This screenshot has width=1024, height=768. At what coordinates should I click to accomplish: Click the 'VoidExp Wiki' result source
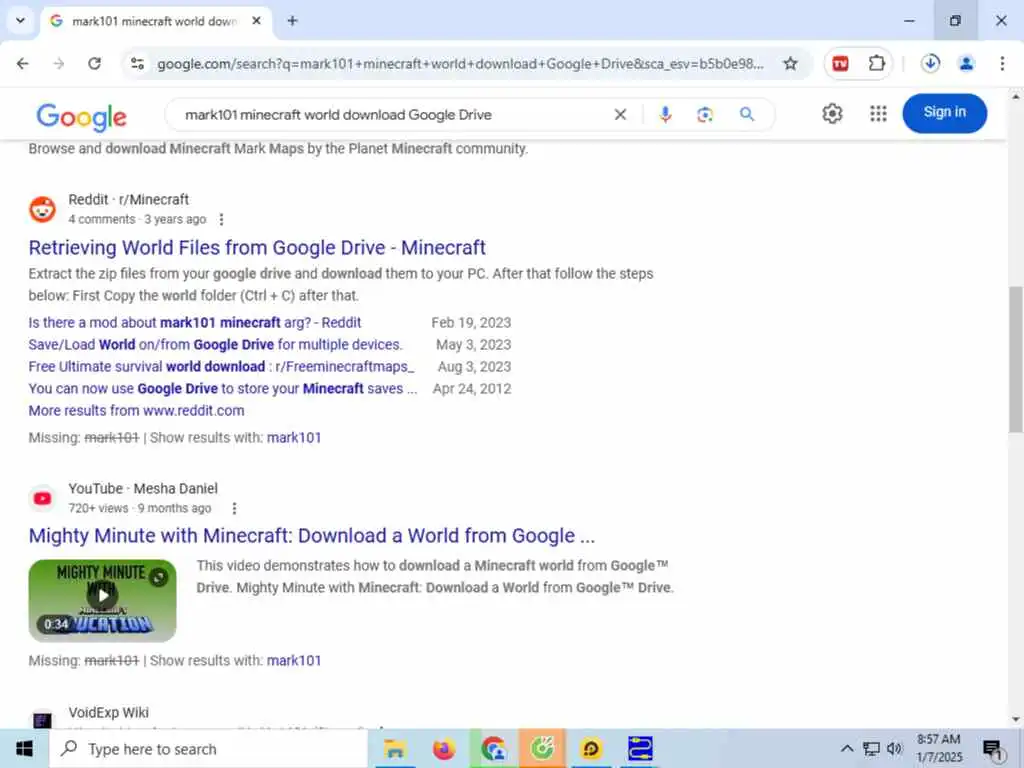click(x=108, y=712)
